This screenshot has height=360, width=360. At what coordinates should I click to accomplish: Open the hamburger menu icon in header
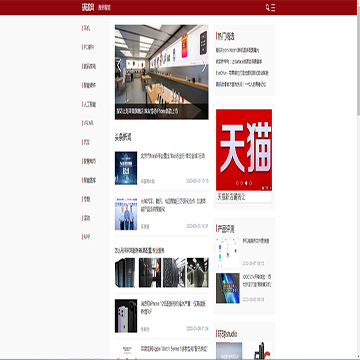(x=273, y=8)
